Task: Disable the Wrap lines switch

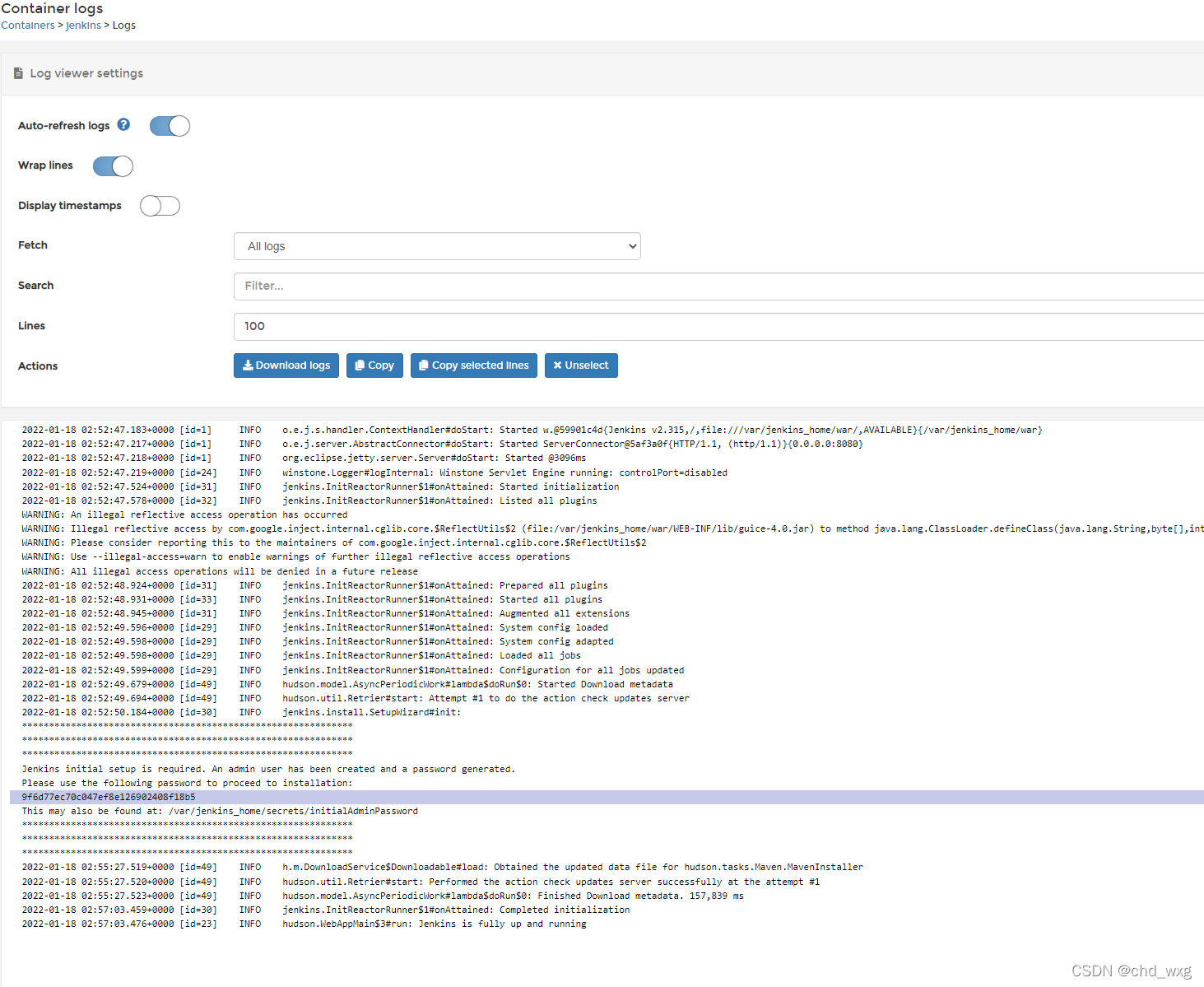Action: click(113, 166)
